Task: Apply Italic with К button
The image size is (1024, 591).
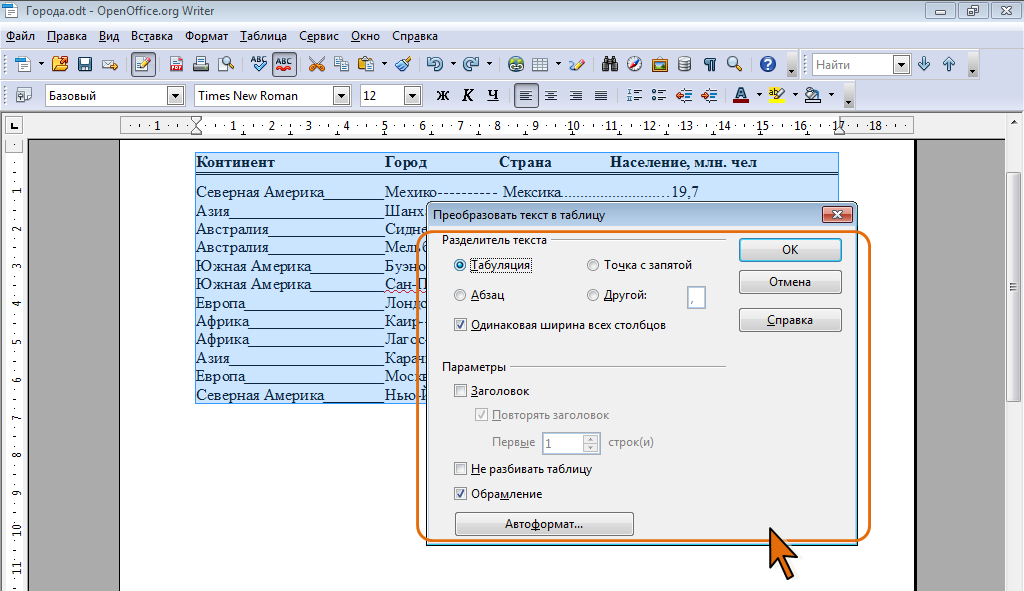Action: click(468, 96)
